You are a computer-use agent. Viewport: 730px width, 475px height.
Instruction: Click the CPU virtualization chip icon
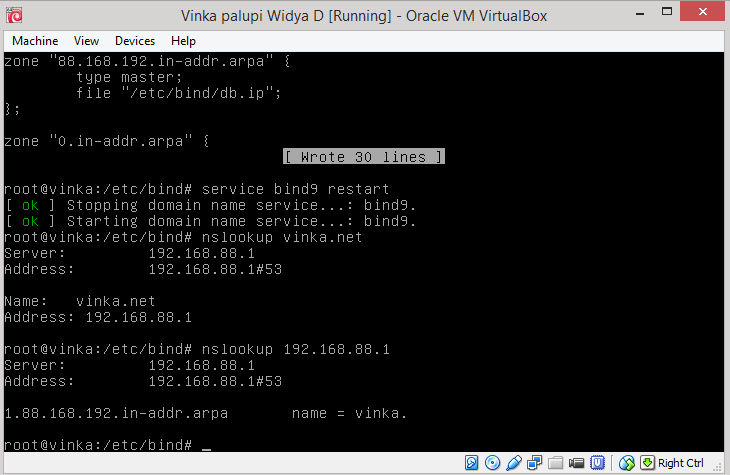coord(597,463)
